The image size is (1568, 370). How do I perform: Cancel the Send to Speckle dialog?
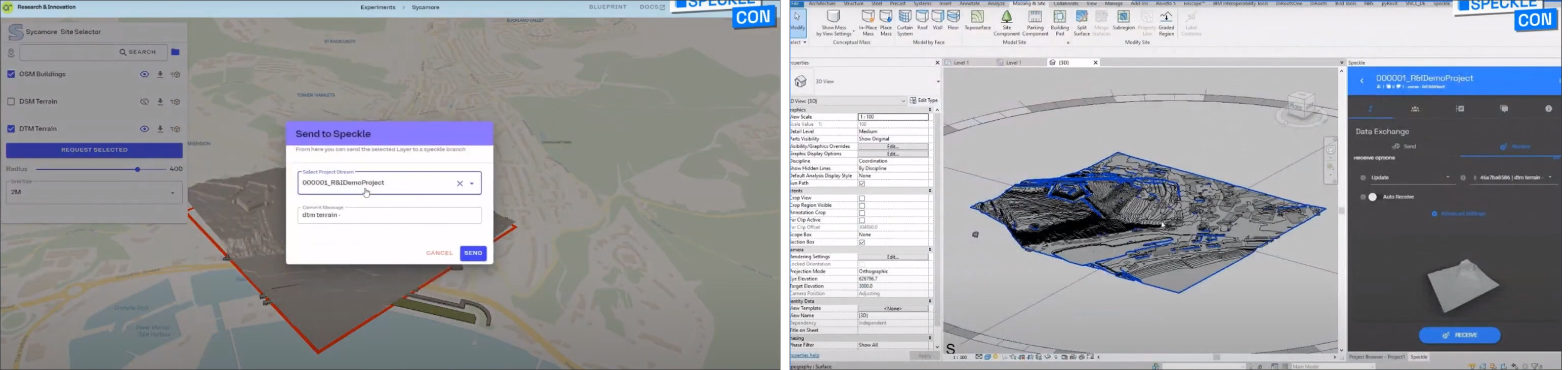point(439,253)
